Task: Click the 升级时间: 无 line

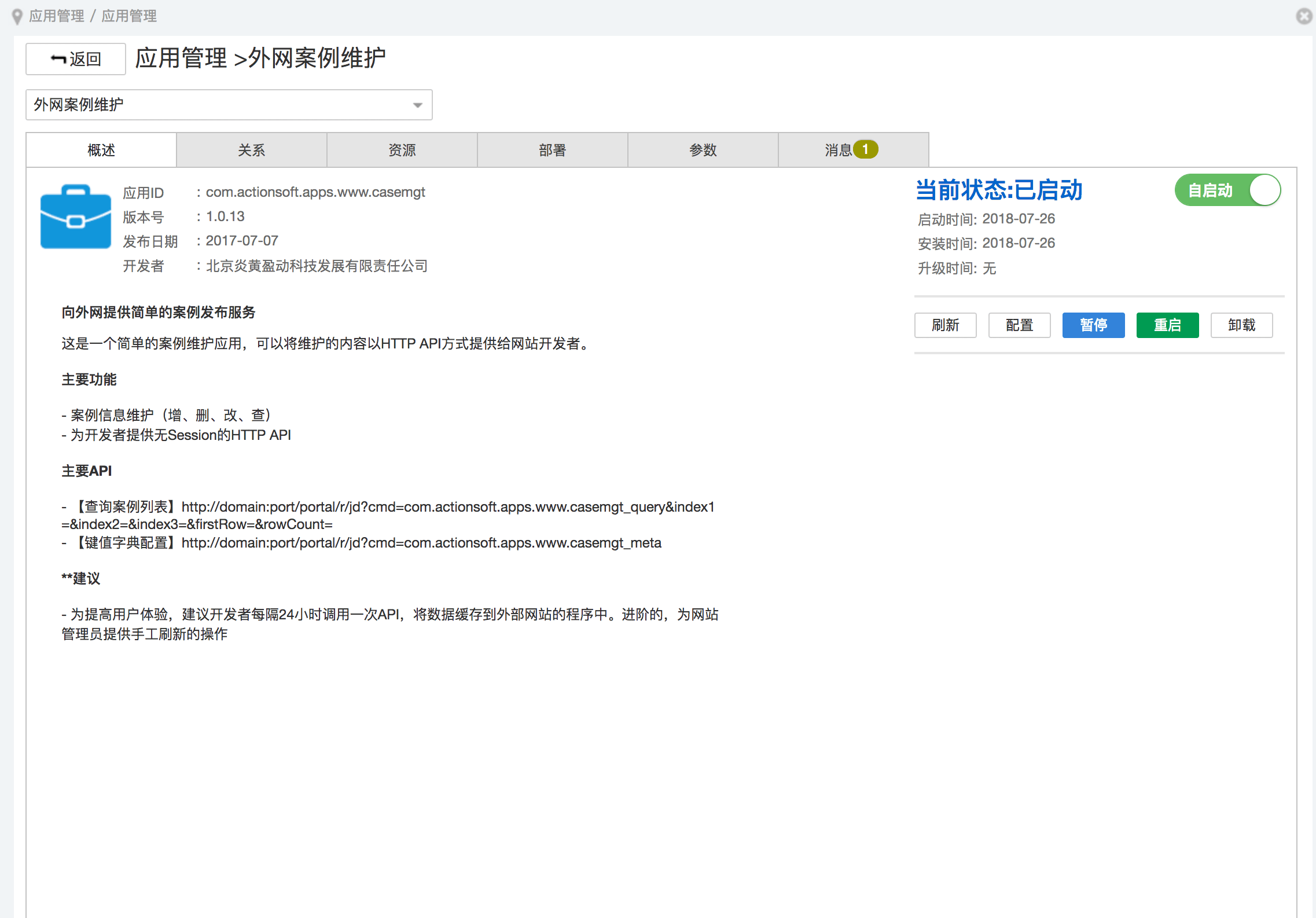Action: (957, 268)
